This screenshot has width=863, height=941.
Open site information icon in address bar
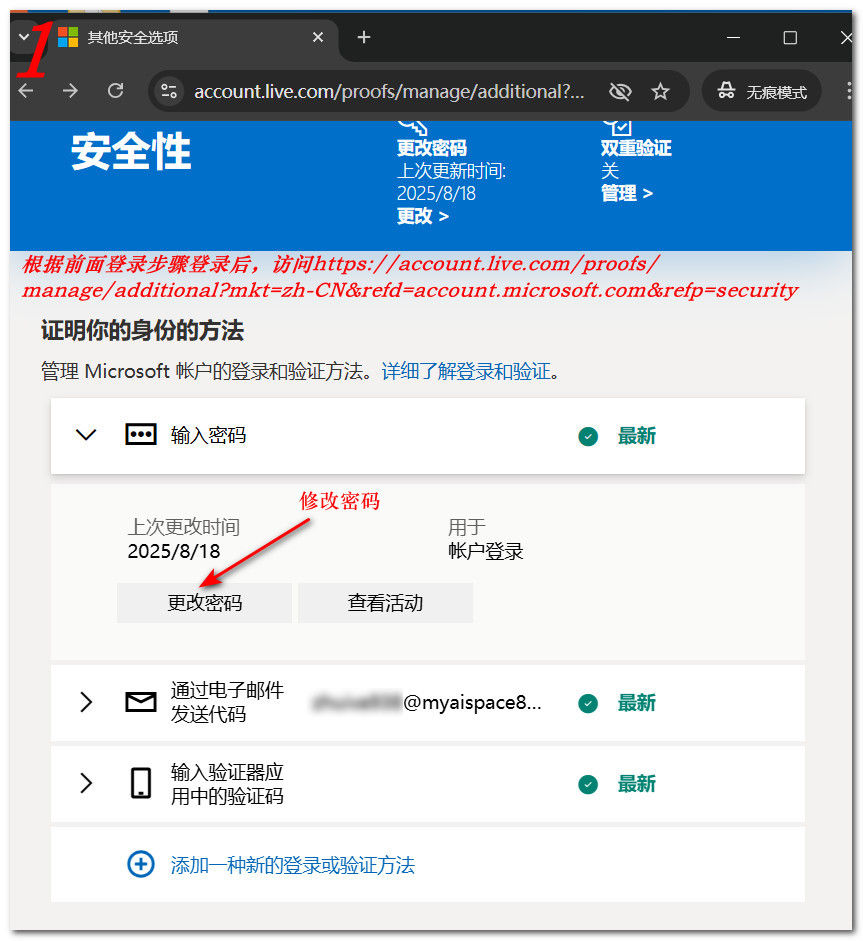[169, 91]
